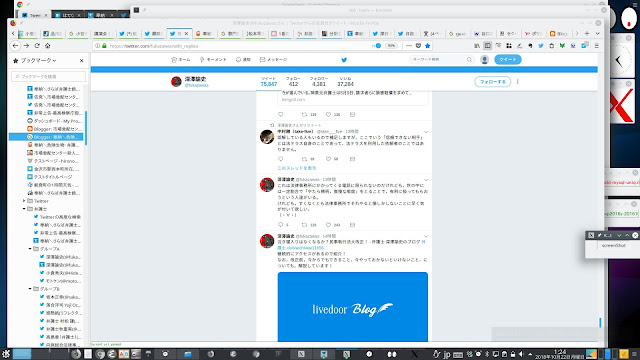The image size is (640, 360).
Task: Focus the ブックマークを検索 search field
Action: [49, 76]
